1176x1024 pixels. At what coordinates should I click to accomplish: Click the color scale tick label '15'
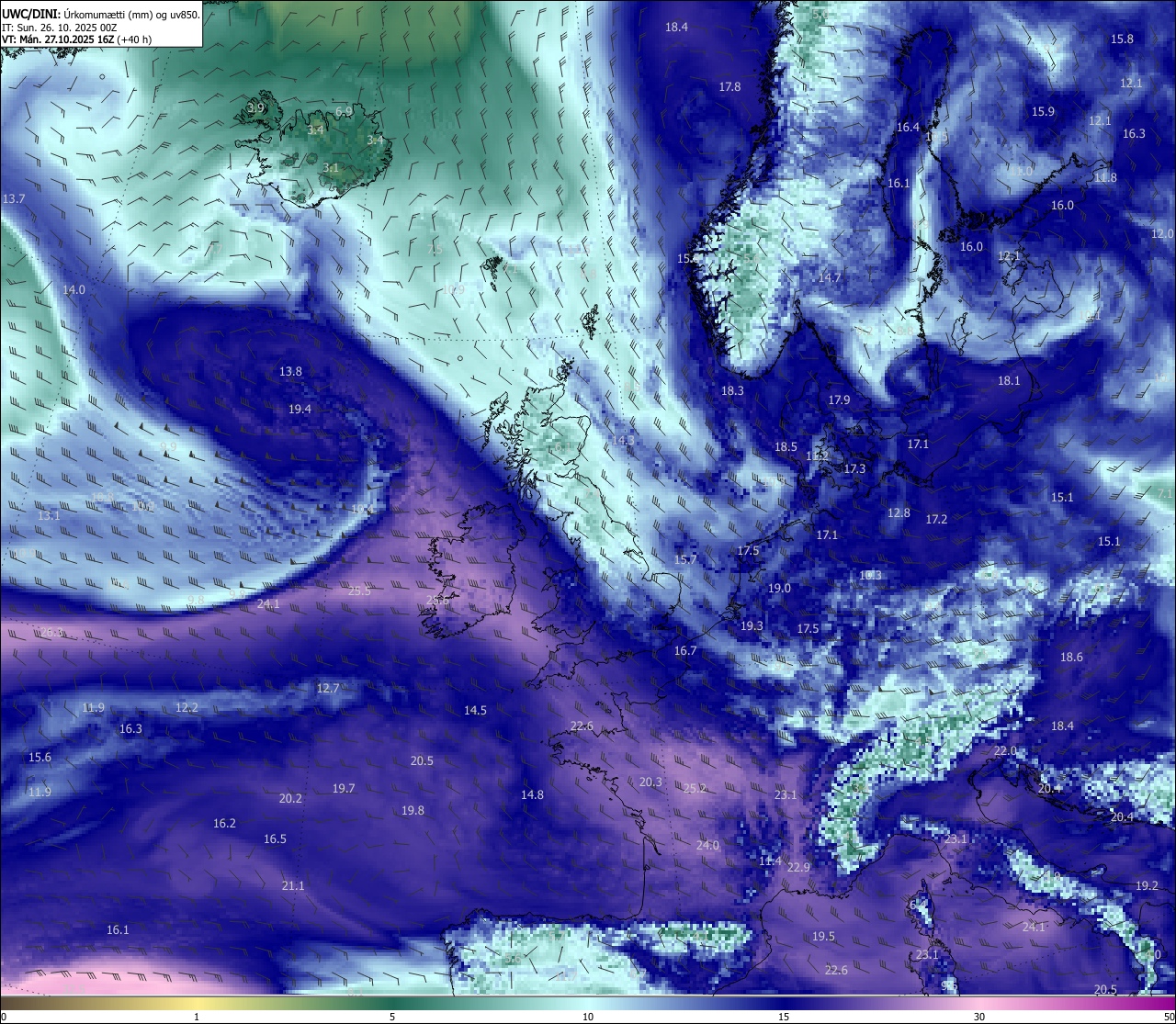[x=784, y=1017]
